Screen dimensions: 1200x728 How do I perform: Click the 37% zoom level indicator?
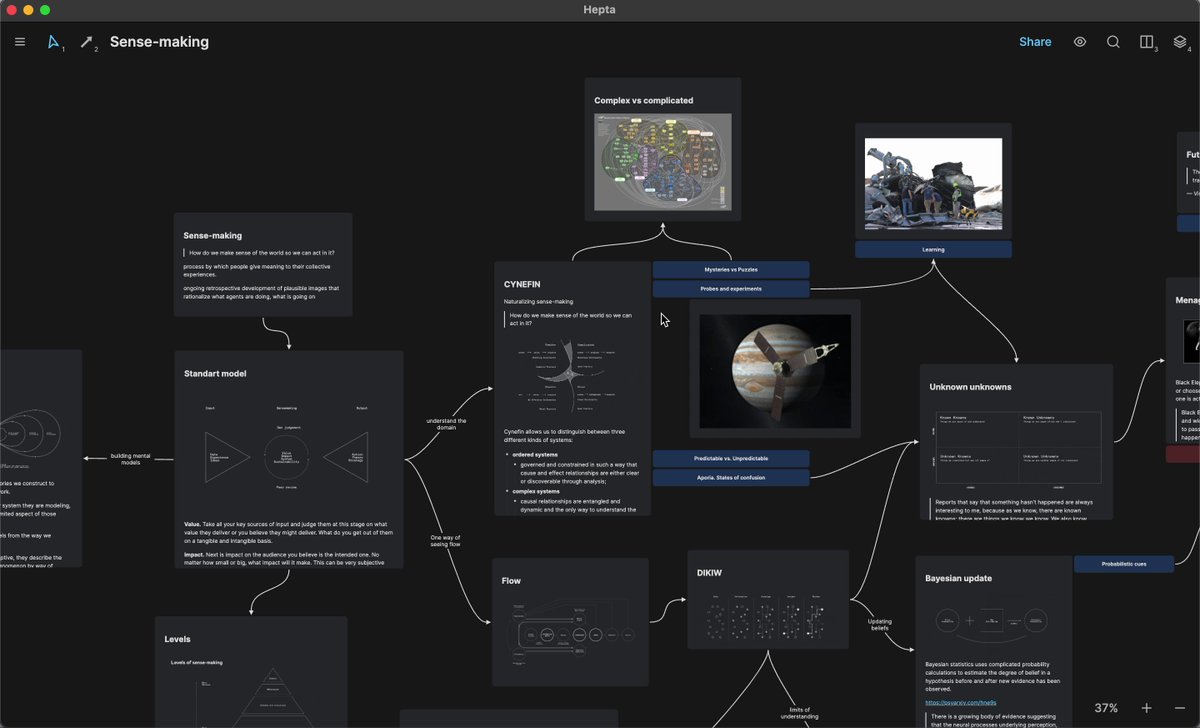coord(1106,708)
